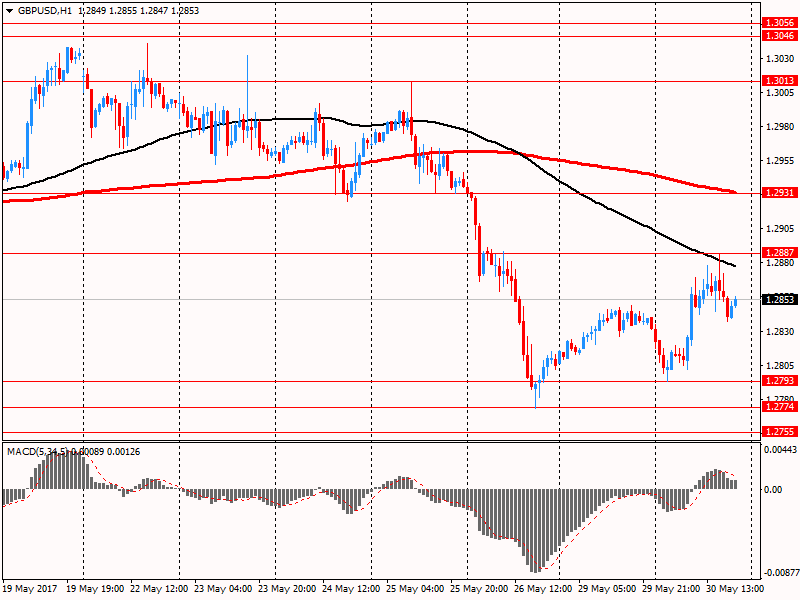Screen dimensions: 800x600
Task: Click the 30 May 13:00 time label
Action: (735, 589)
